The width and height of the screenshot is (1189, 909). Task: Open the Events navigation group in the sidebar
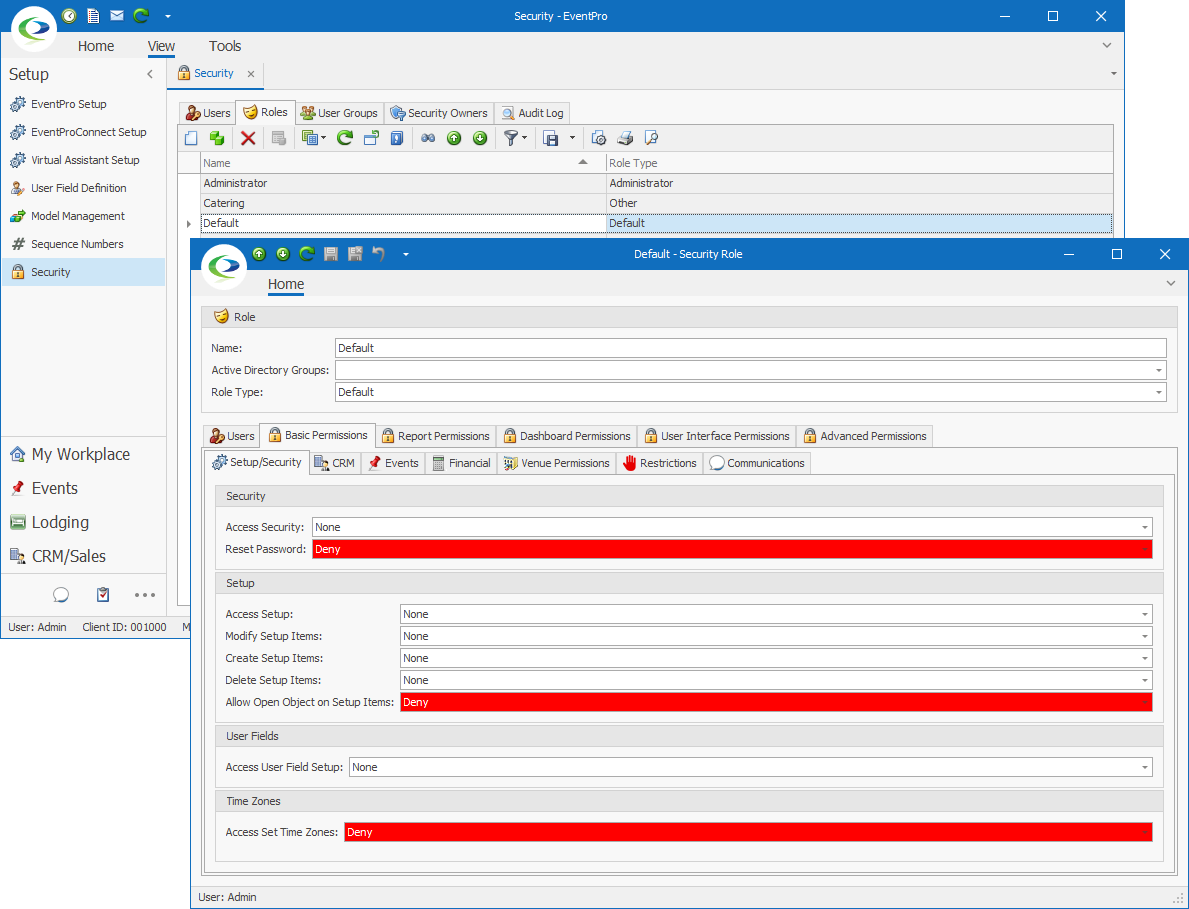83,488
